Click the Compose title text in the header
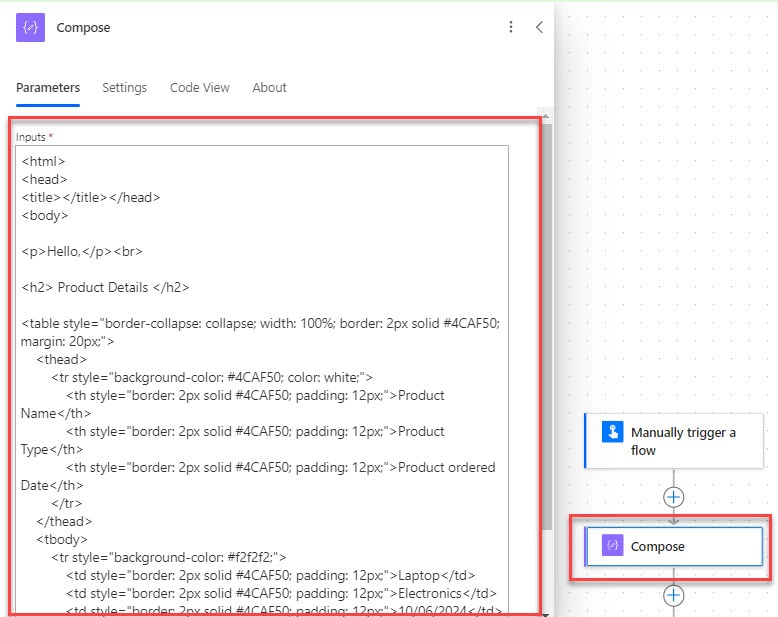 [83, 28]
